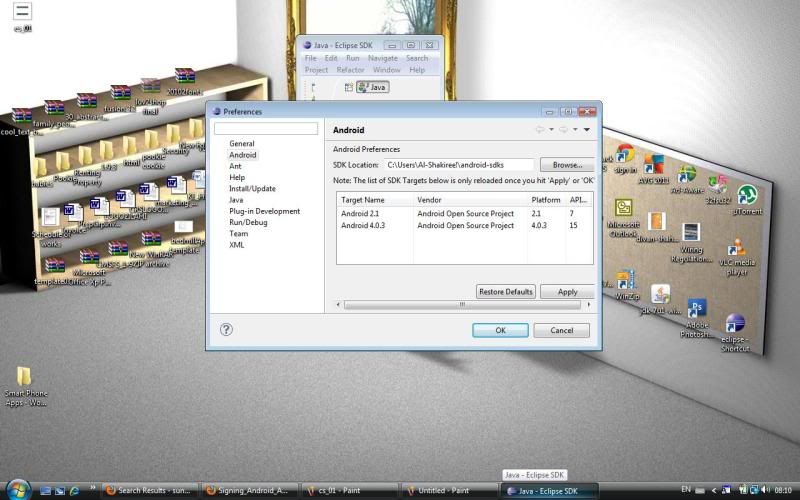Click the Java perspective button in Eclipse
The height and width of the screenshot is (500, 800).
[x=372, y=87]
